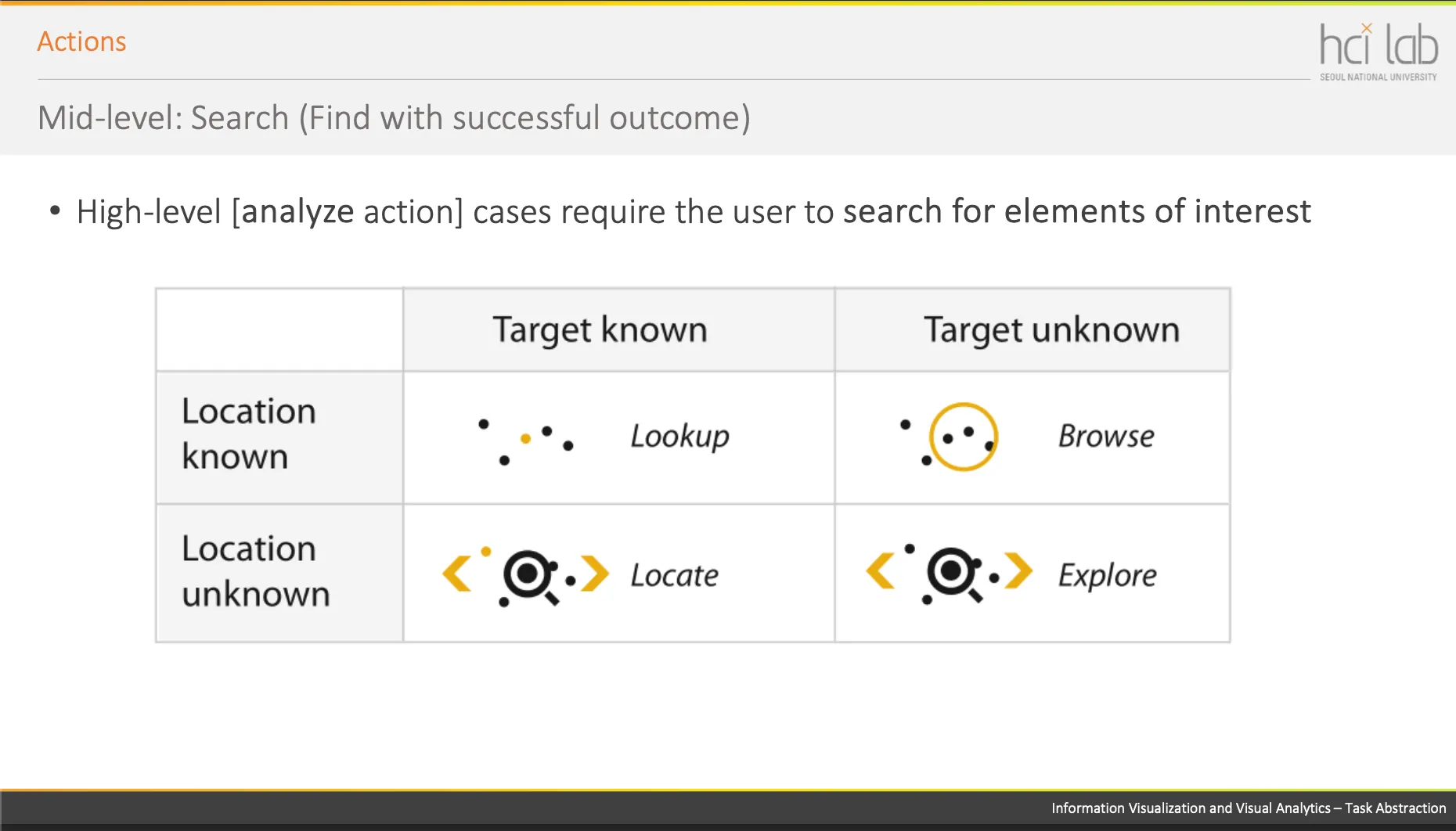Image resolution: width=1456 pixels, height=831 pixels.
Task: Click the Browse yellow circle icon
Action: click(963, 437)
